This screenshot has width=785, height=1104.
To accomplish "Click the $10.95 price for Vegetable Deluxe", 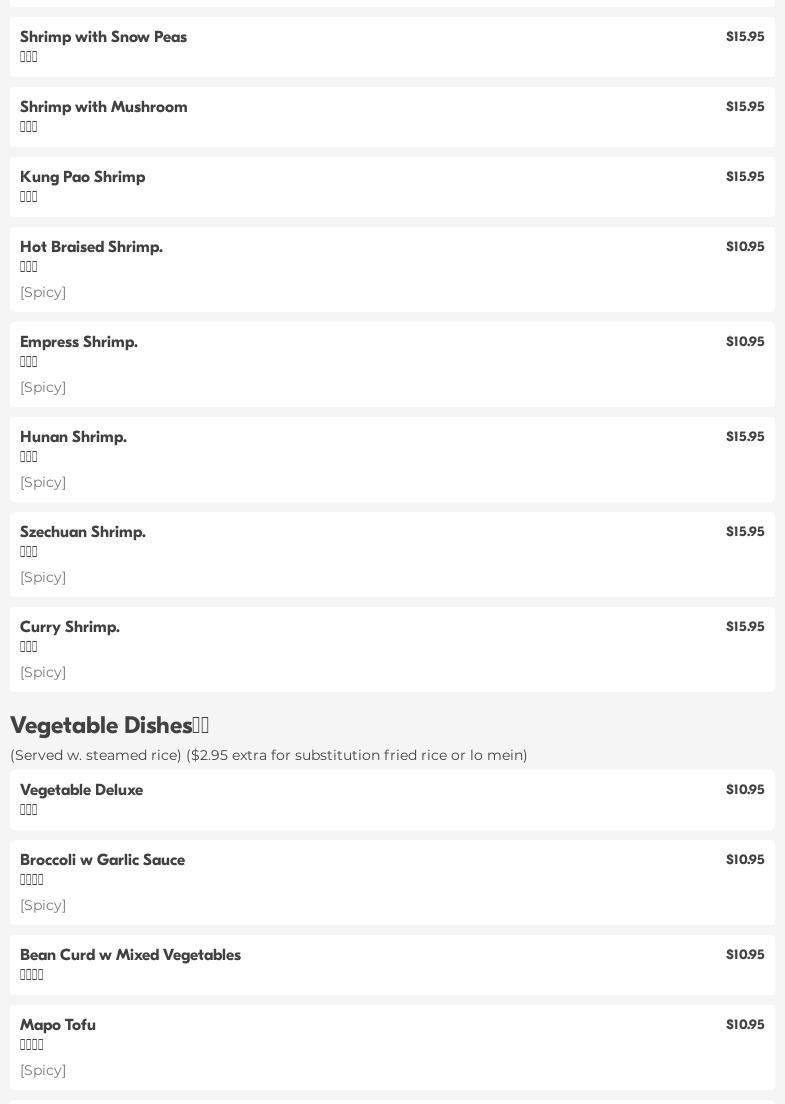I will click(745, 789).
